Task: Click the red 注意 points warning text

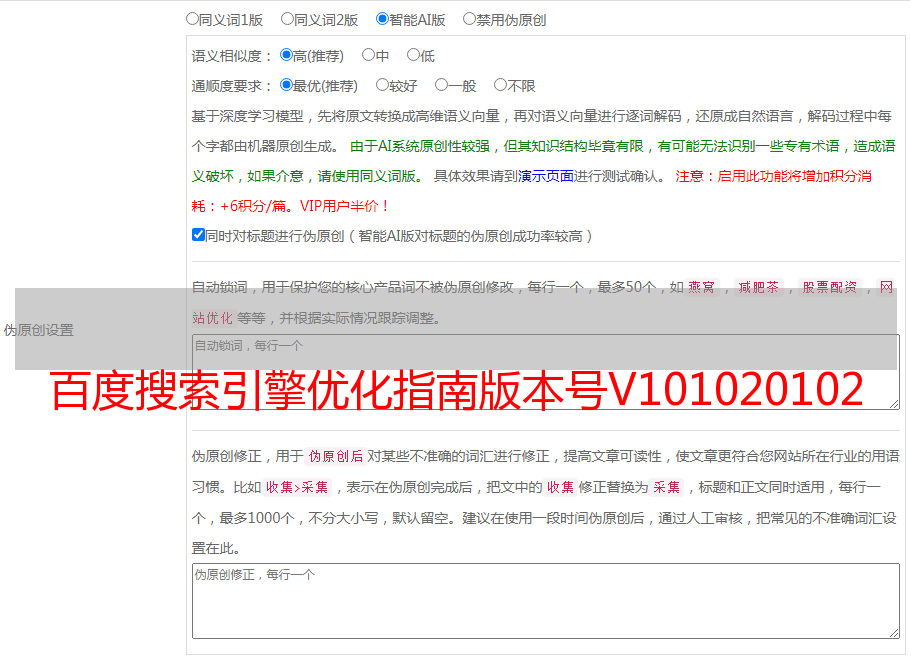Action: tap(532, 191)
